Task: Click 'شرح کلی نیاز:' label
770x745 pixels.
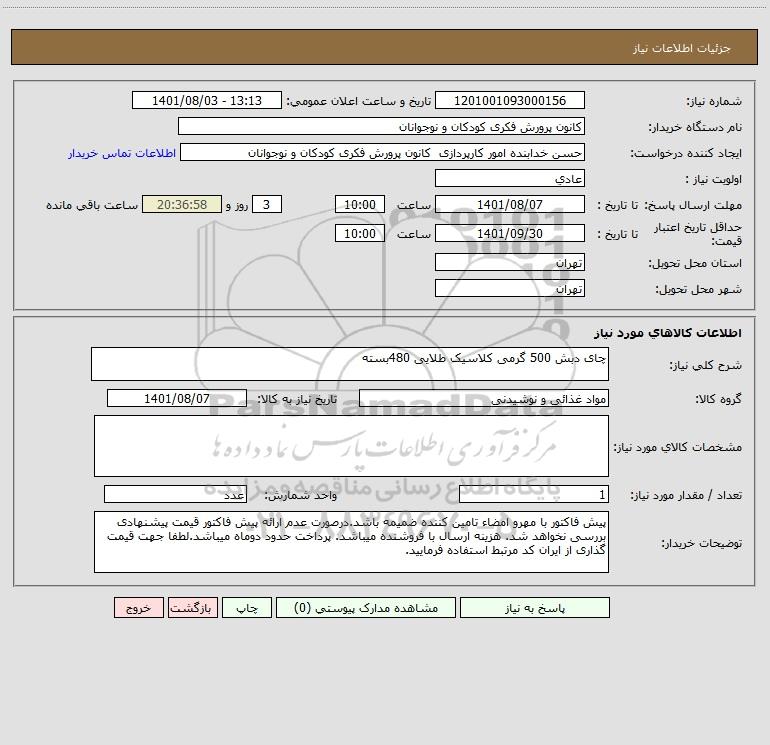Action: click(x=706, y=365)
